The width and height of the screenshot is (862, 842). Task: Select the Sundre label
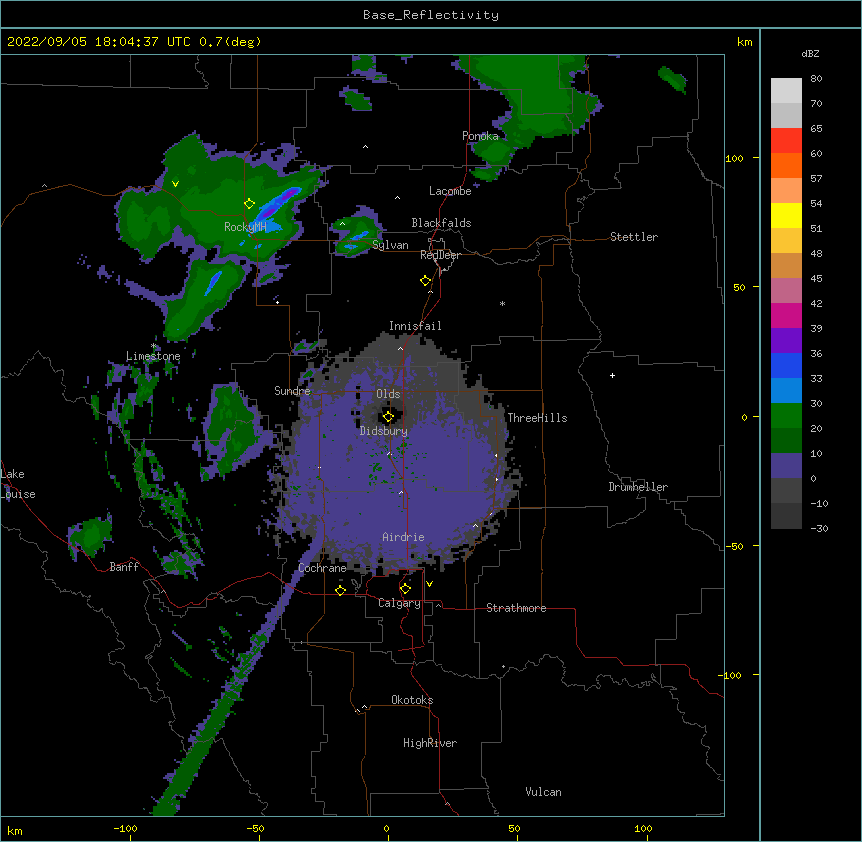pos(292,391)
